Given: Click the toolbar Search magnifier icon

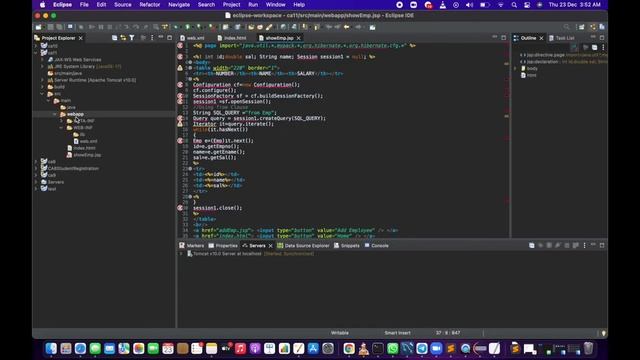Looking at the screenshot, I should coord(567,27).
